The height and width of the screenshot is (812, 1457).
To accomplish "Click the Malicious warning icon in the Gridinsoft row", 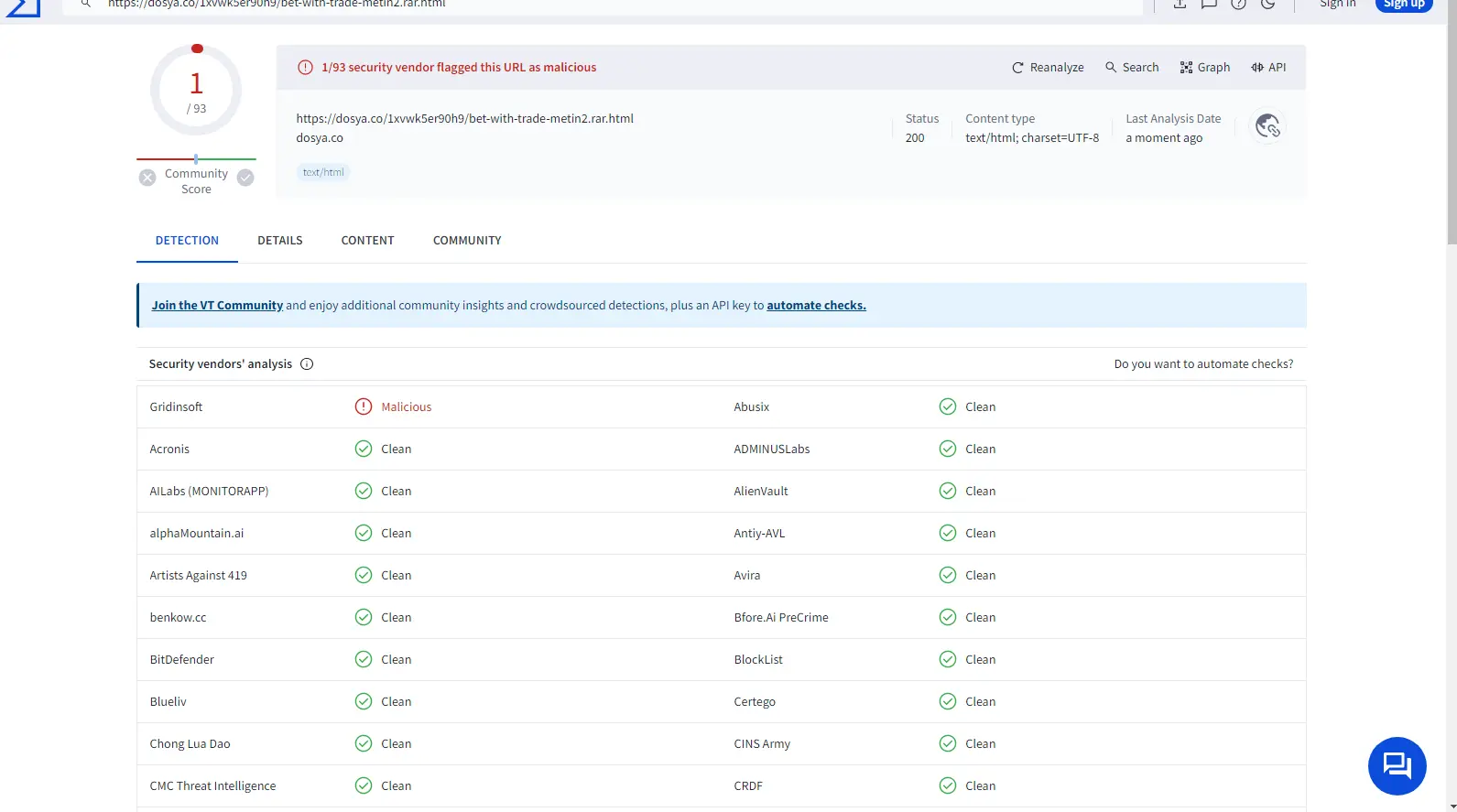I will (x=364, y=406).
